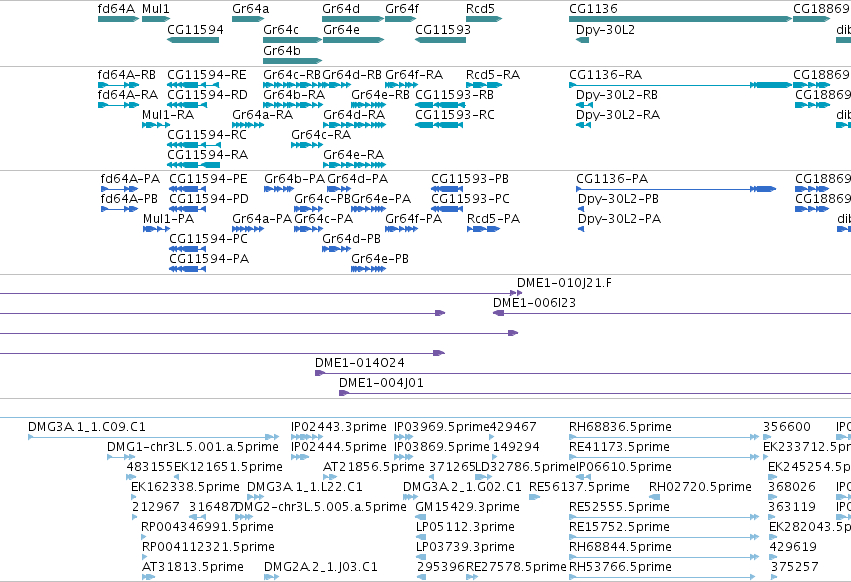Click EST DMG1-chr3L.5.001.a.5prime
Image resolution: width=851 pixels, height=582 pixels.
(193, 447)
